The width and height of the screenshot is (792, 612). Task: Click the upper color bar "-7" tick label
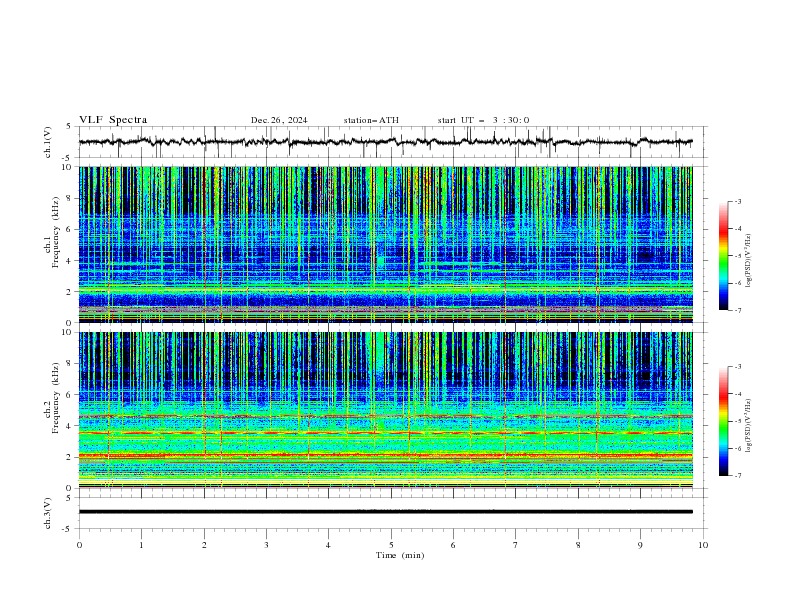coord(737,310)
